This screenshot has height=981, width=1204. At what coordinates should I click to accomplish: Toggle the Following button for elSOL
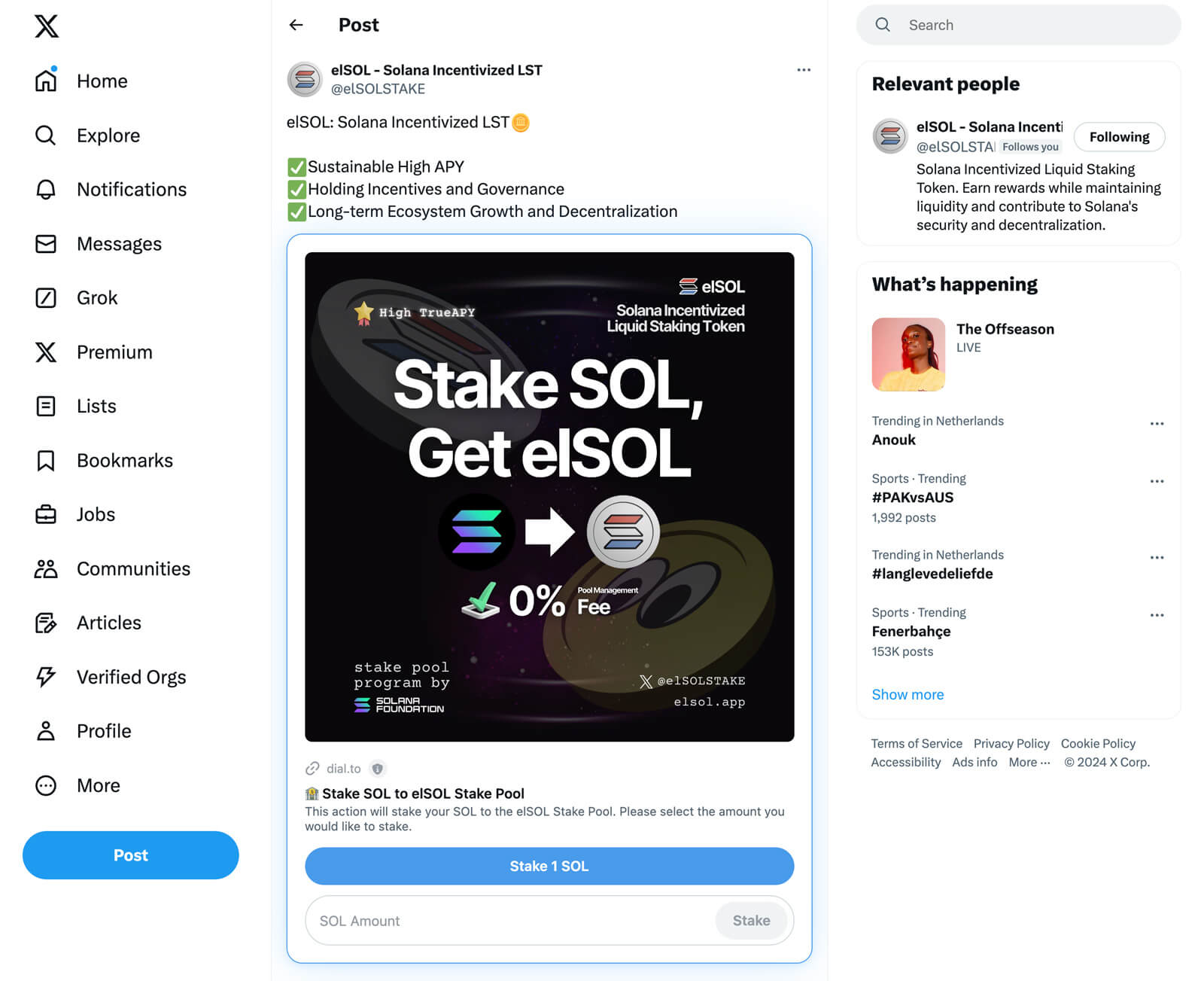[1119, 137]
